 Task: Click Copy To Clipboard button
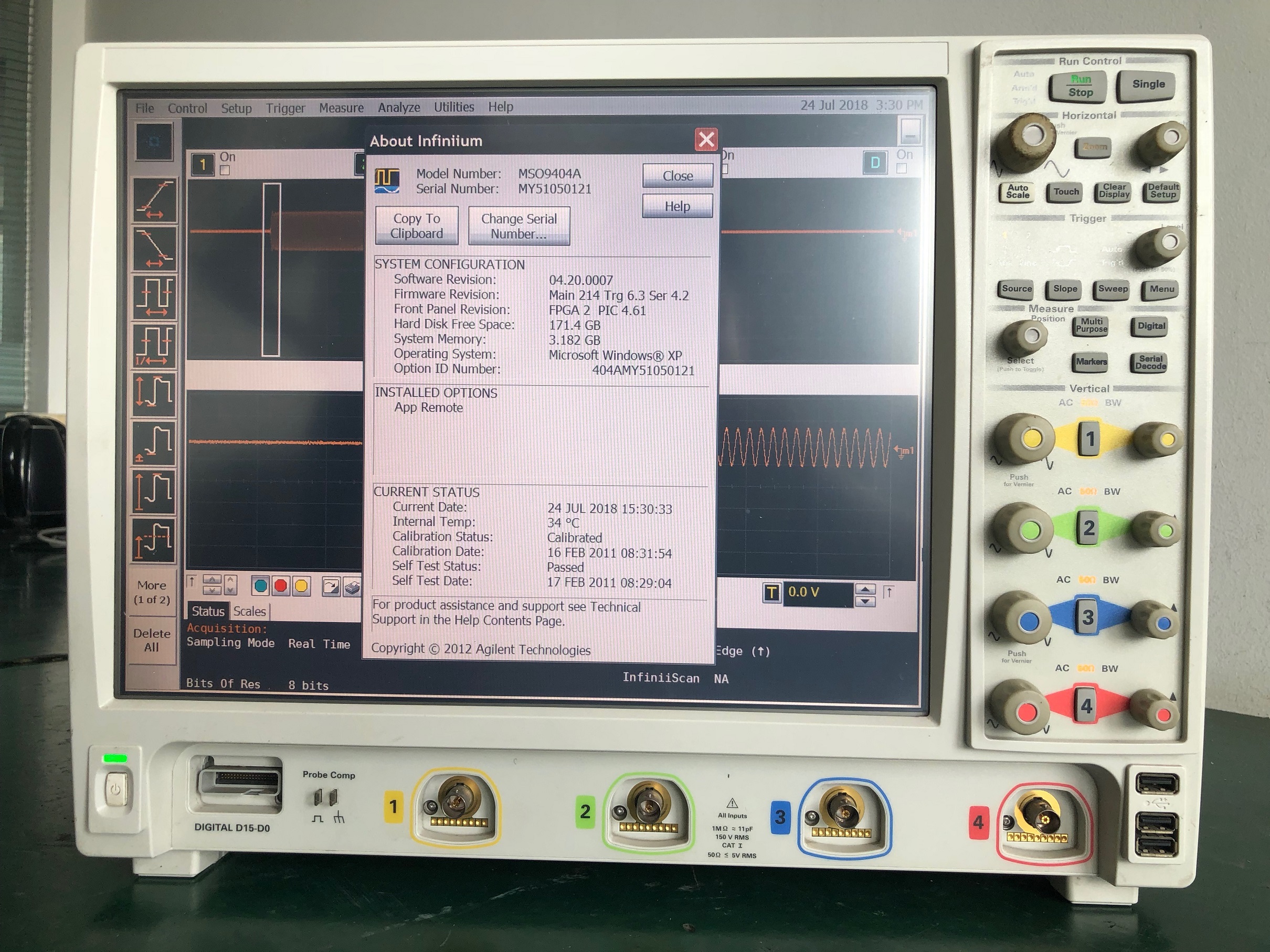click(417, 226)
